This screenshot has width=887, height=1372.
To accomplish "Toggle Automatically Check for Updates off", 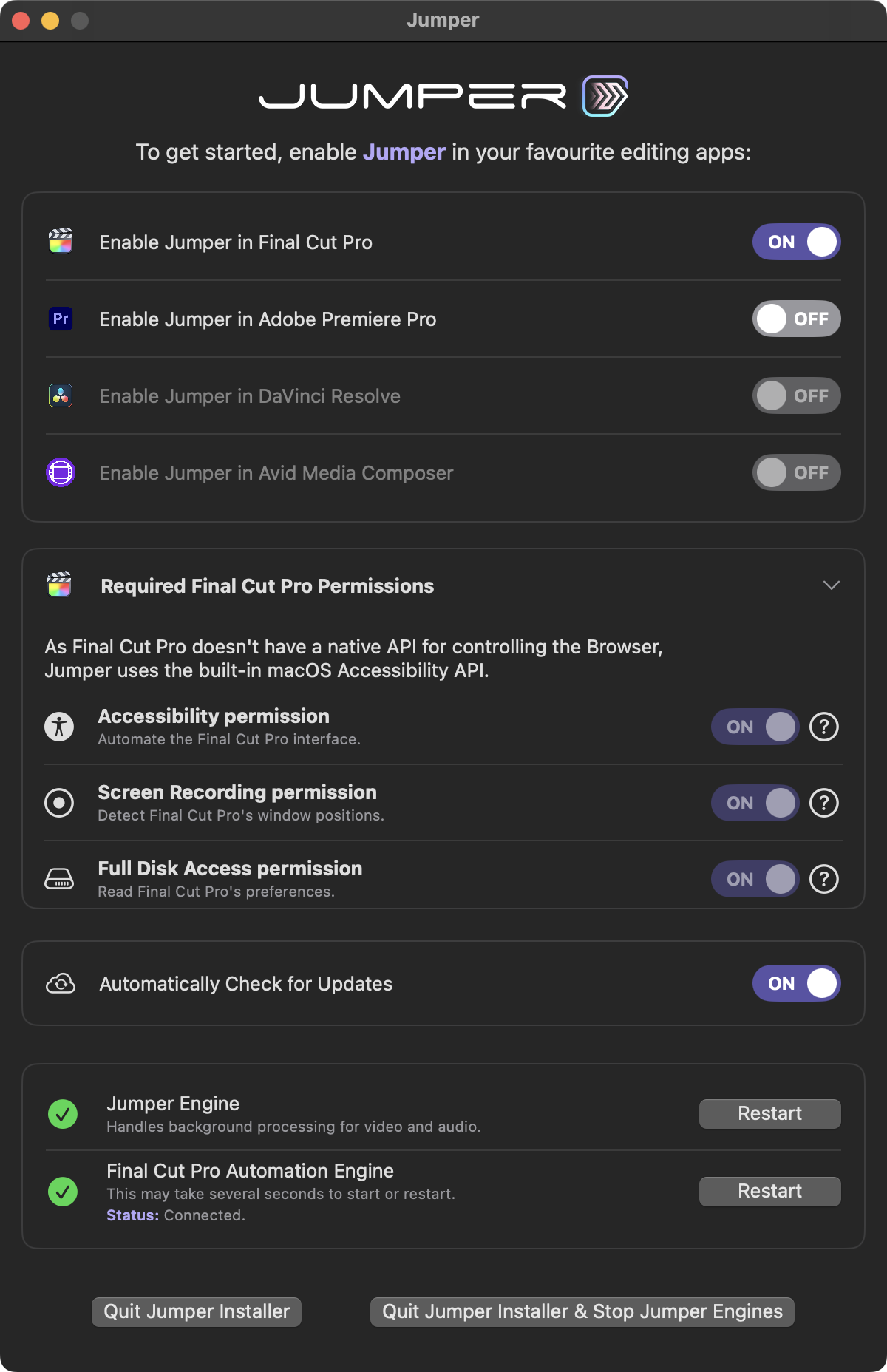I will tap(796, 983).
